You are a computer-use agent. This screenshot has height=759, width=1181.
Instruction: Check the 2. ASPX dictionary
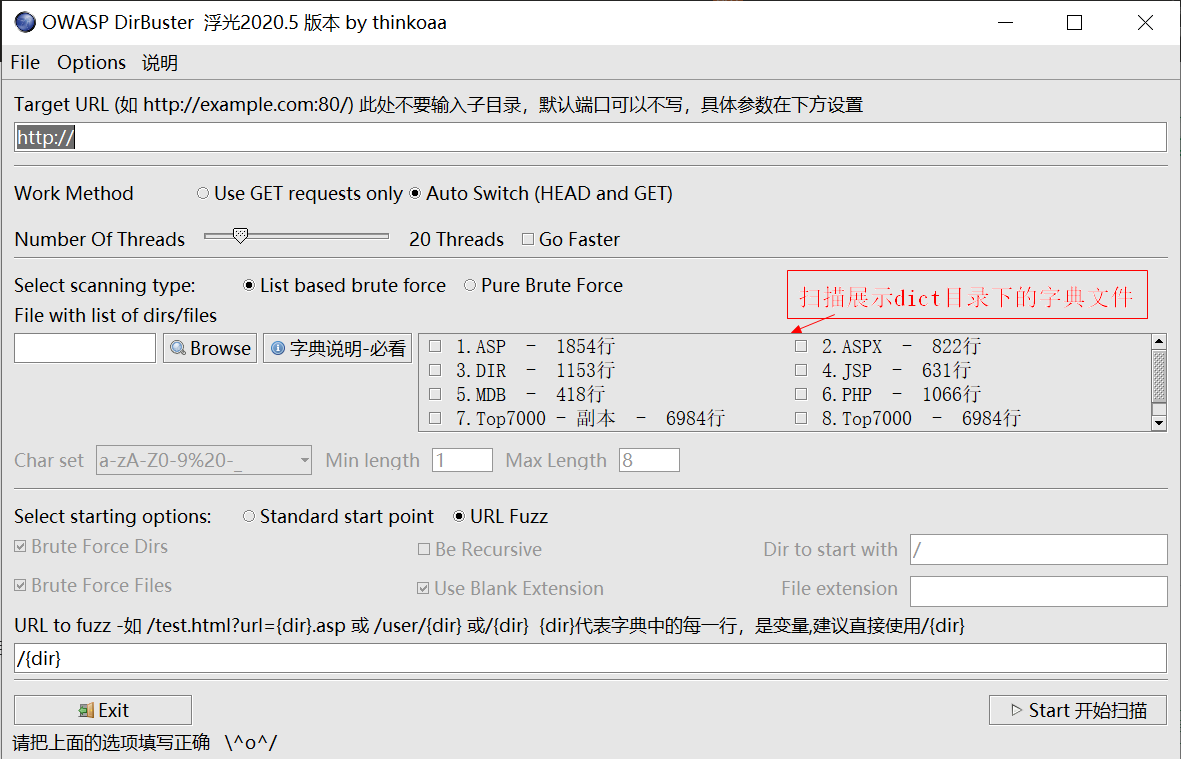[x=801, y=346]
